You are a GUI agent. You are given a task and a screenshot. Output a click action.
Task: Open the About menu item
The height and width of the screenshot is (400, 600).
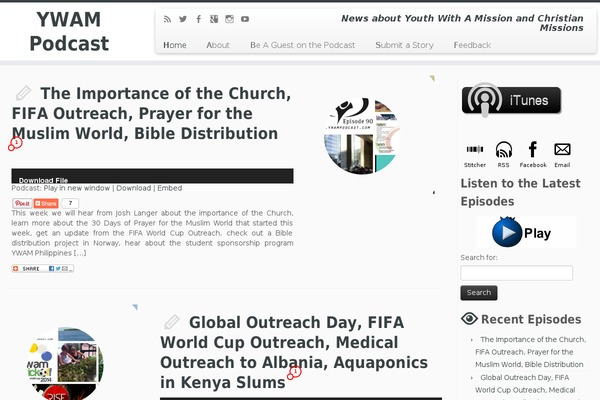pos(218,45)
